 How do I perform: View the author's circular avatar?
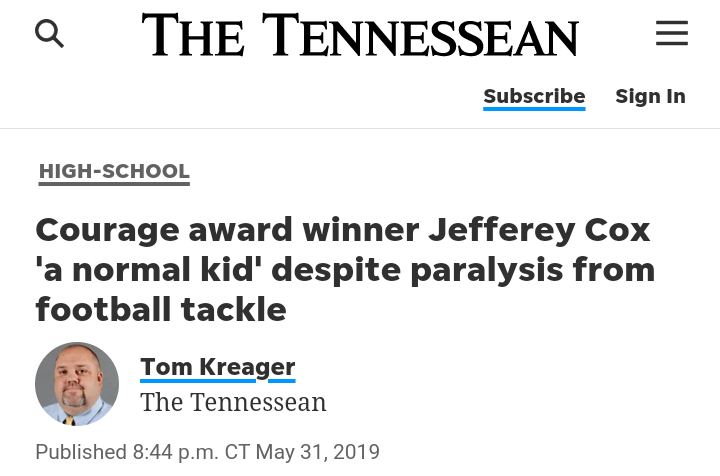[77, 384]
